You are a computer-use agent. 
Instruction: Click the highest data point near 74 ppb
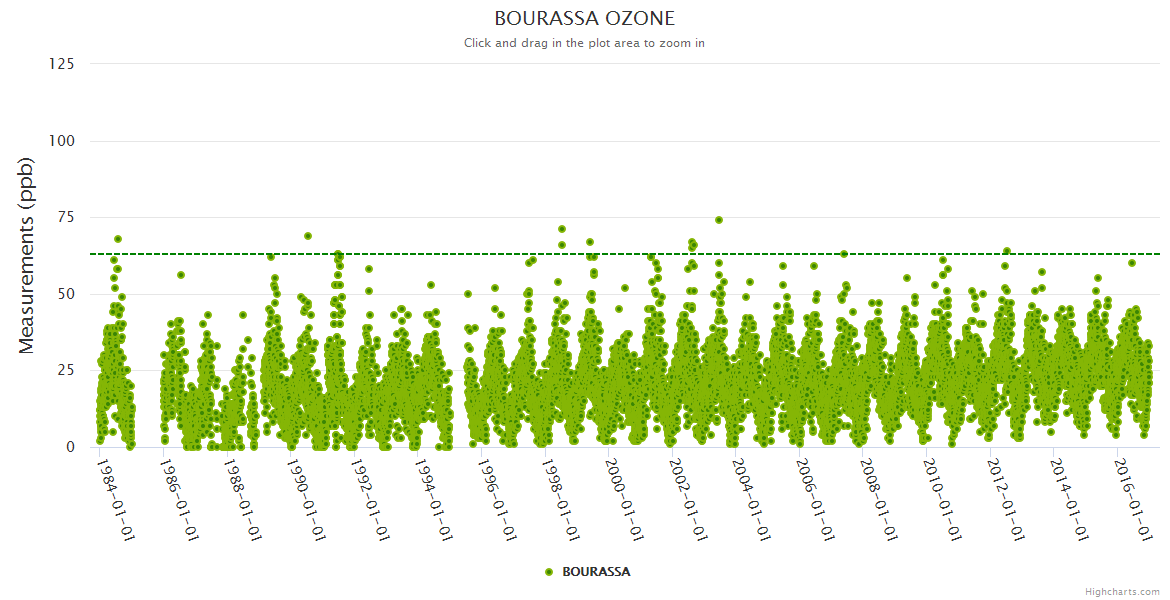coord(719,220)
